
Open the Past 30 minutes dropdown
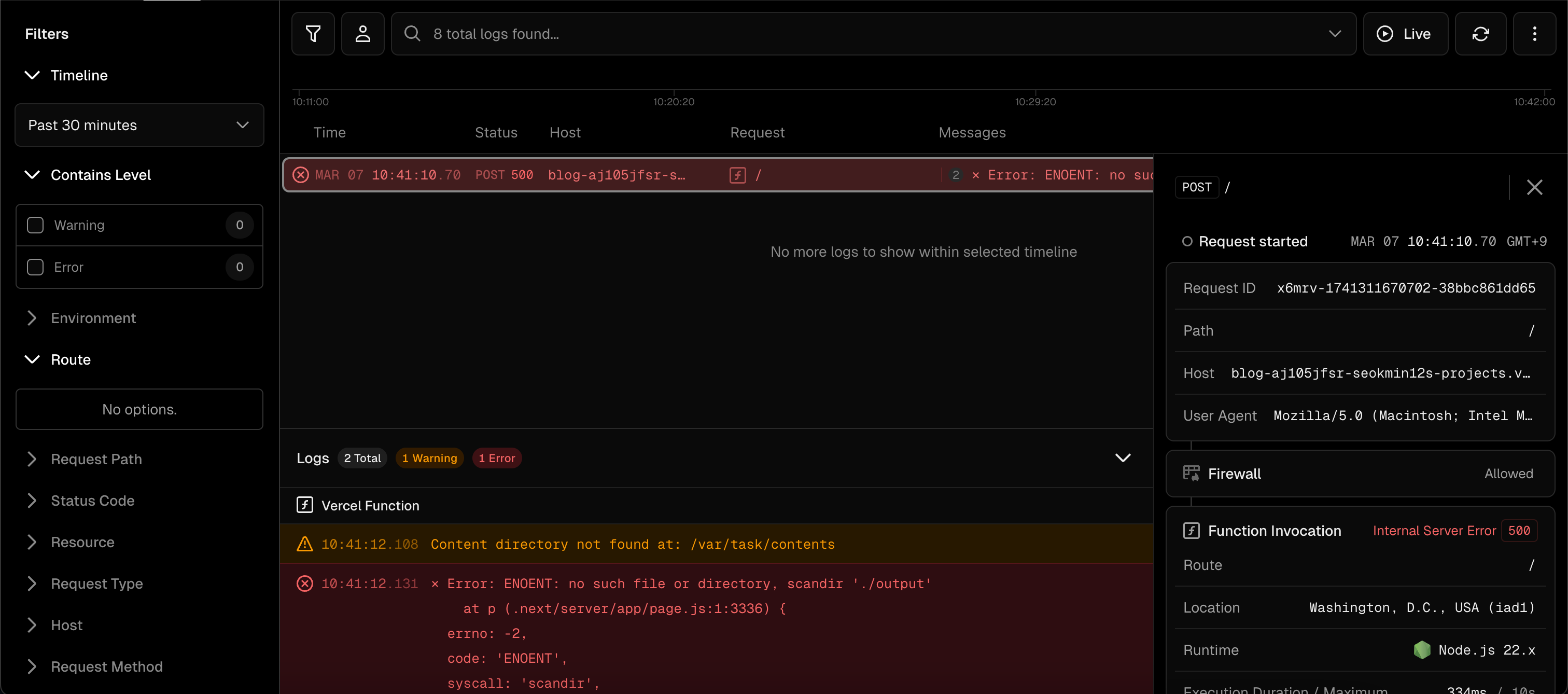click(x=139, y=126)
